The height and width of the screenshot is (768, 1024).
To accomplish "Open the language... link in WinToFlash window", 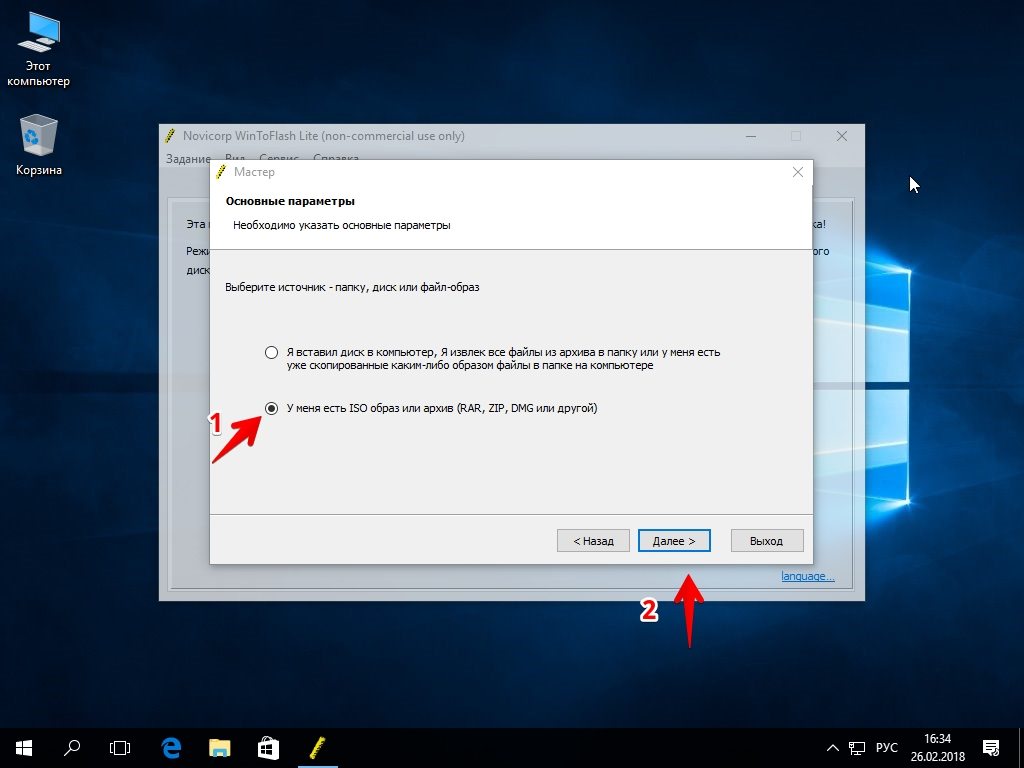I will point(808,576).
